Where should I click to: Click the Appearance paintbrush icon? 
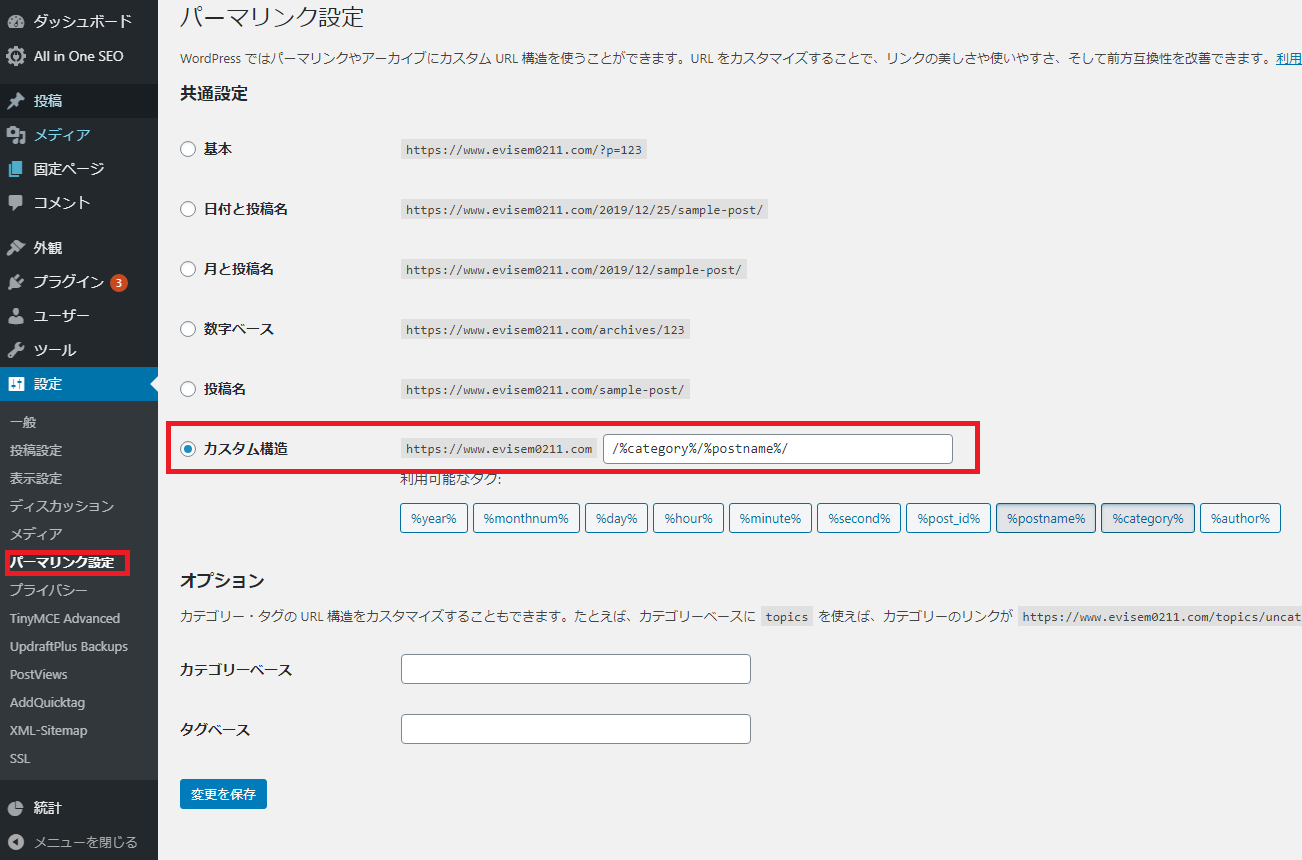click(16, 248)
